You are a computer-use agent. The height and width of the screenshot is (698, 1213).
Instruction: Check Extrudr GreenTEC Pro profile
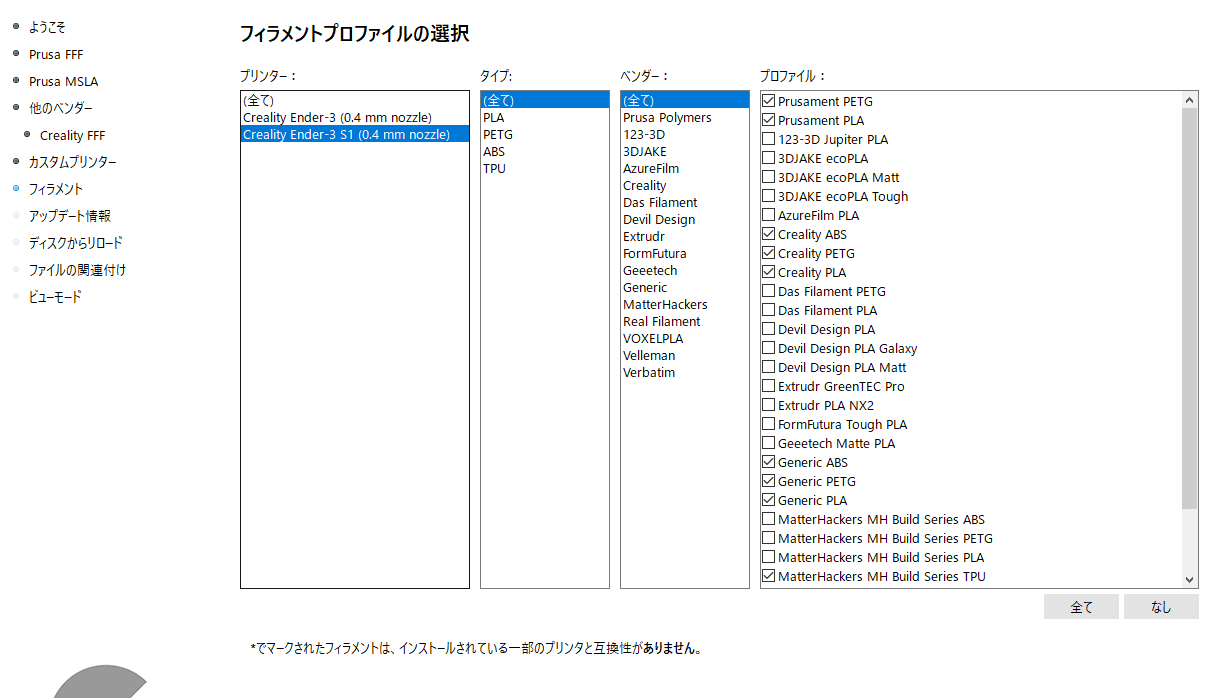769,386
